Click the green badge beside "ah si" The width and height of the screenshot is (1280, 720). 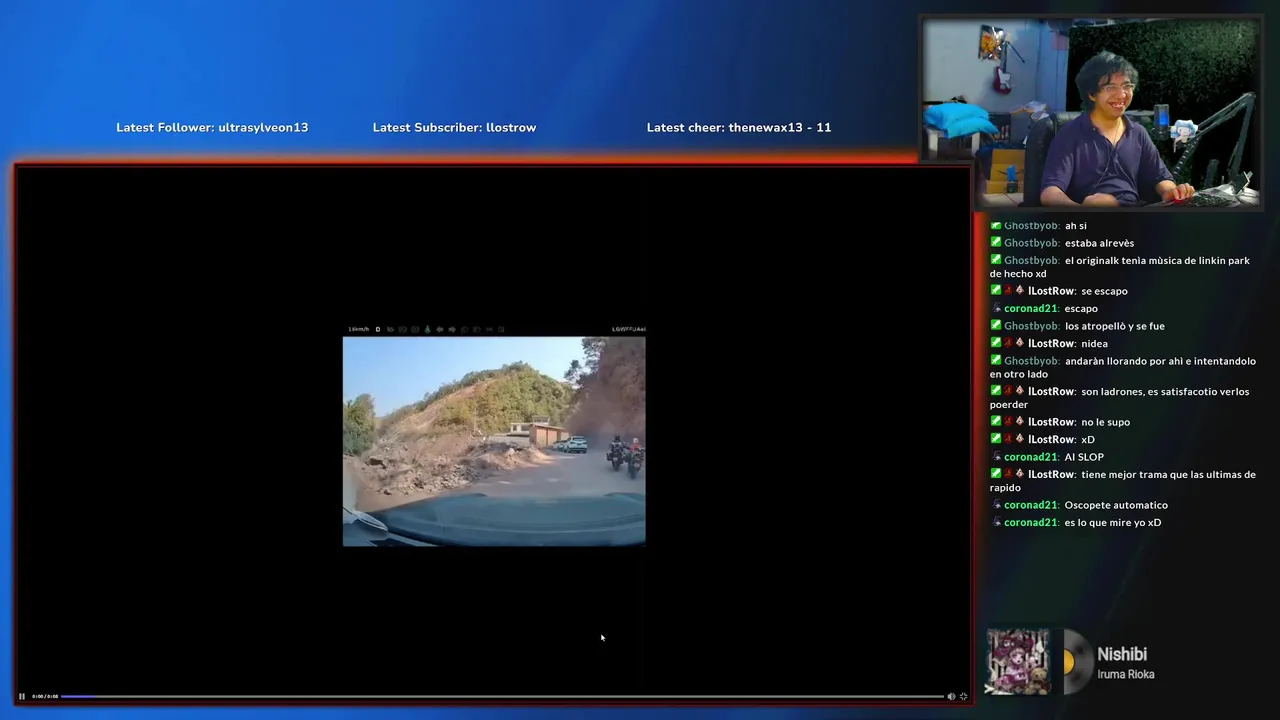point(996,226)
